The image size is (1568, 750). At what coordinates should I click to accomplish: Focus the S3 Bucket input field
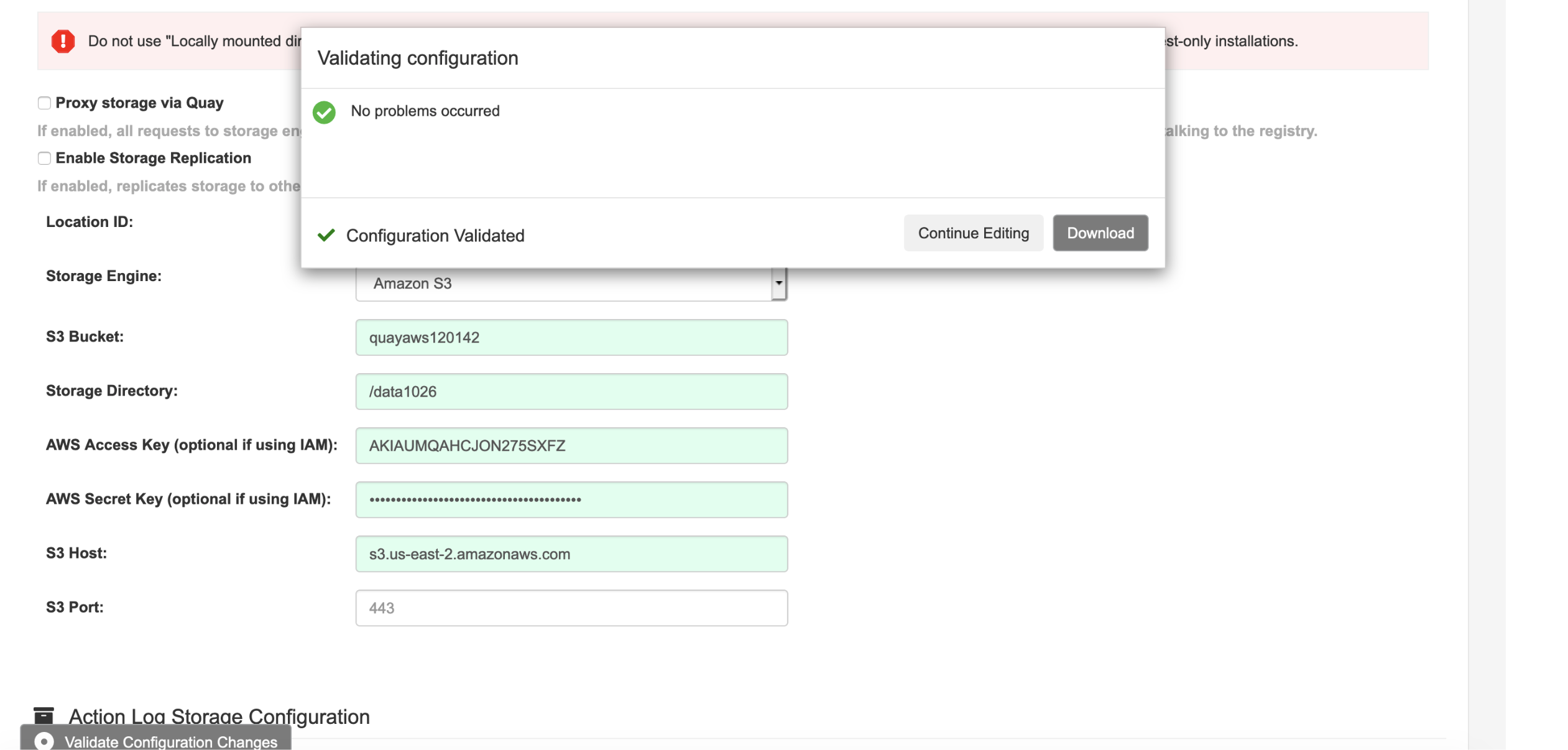pyautogui.click(x=571, y=338)
